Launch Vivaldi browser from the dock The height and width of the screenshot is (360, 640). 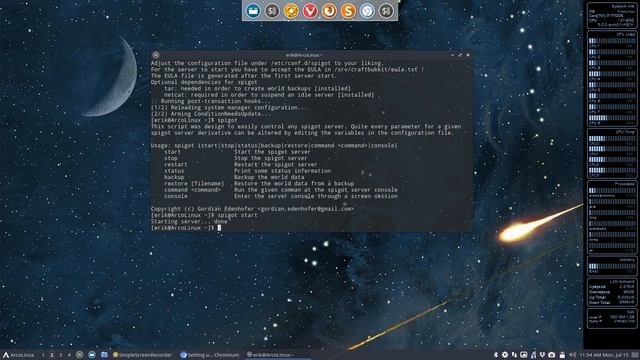310,11
